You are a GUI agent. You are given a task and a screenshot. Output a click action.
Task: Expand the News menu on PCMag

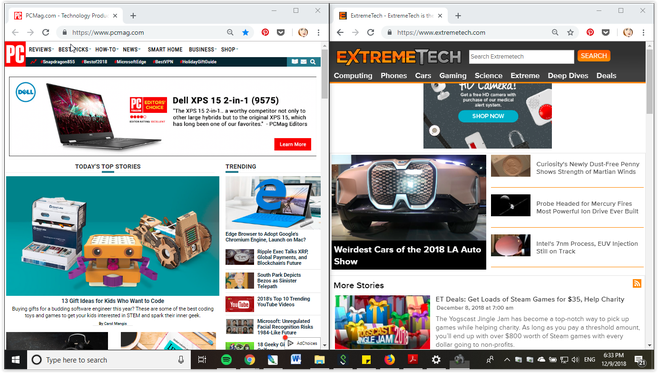pos(131,50)
